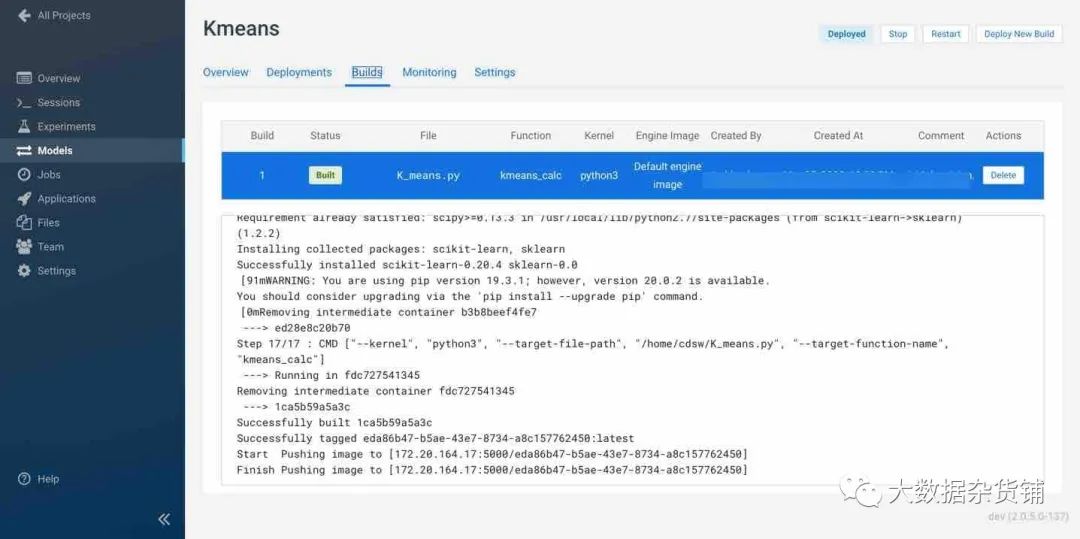The width and height of the screenshot is (1080, 539).
Task: Click the Built status badge
Action: point(325,176)
